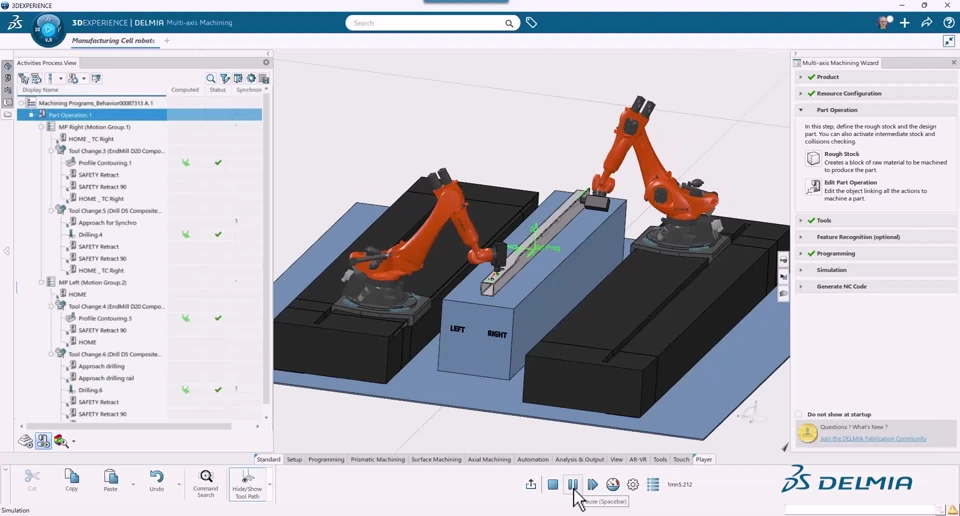Image resolution: width=960 pixels, height=516 pixels.
Task: Expand Generate NC Code section
Action: (800, 286)
